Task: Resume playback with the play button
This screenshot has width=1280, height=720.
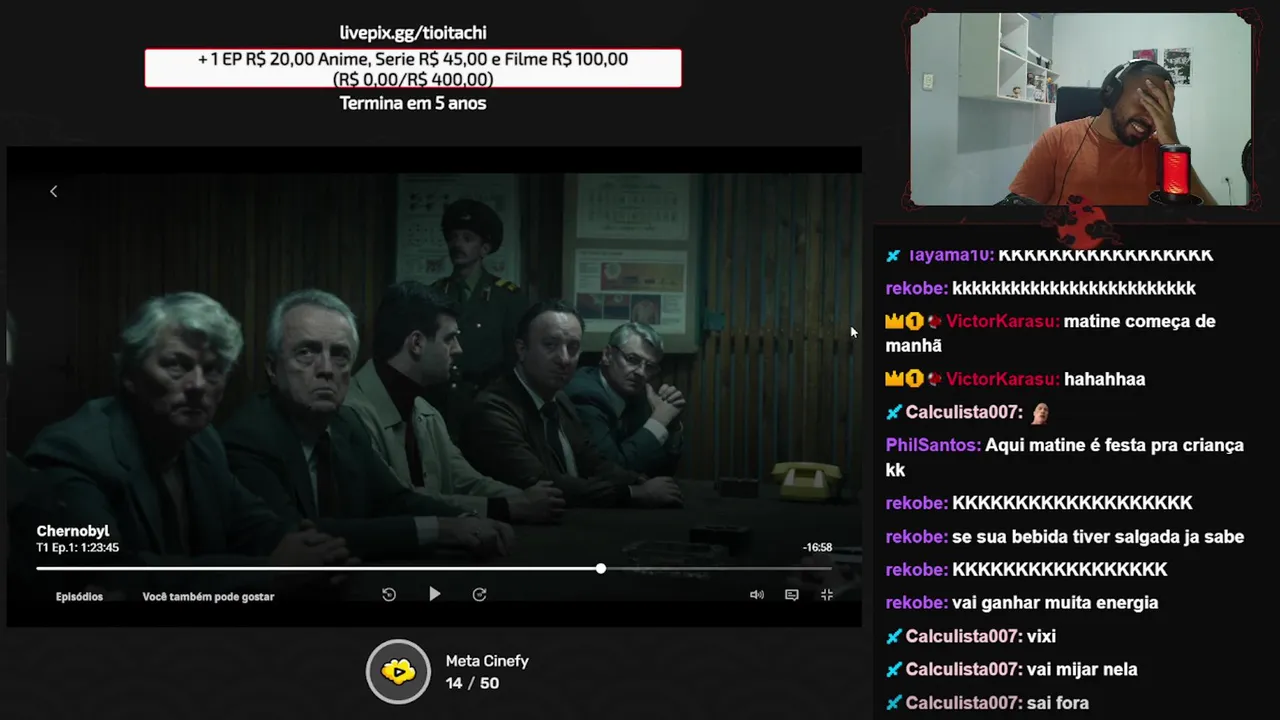Action: 434,594
